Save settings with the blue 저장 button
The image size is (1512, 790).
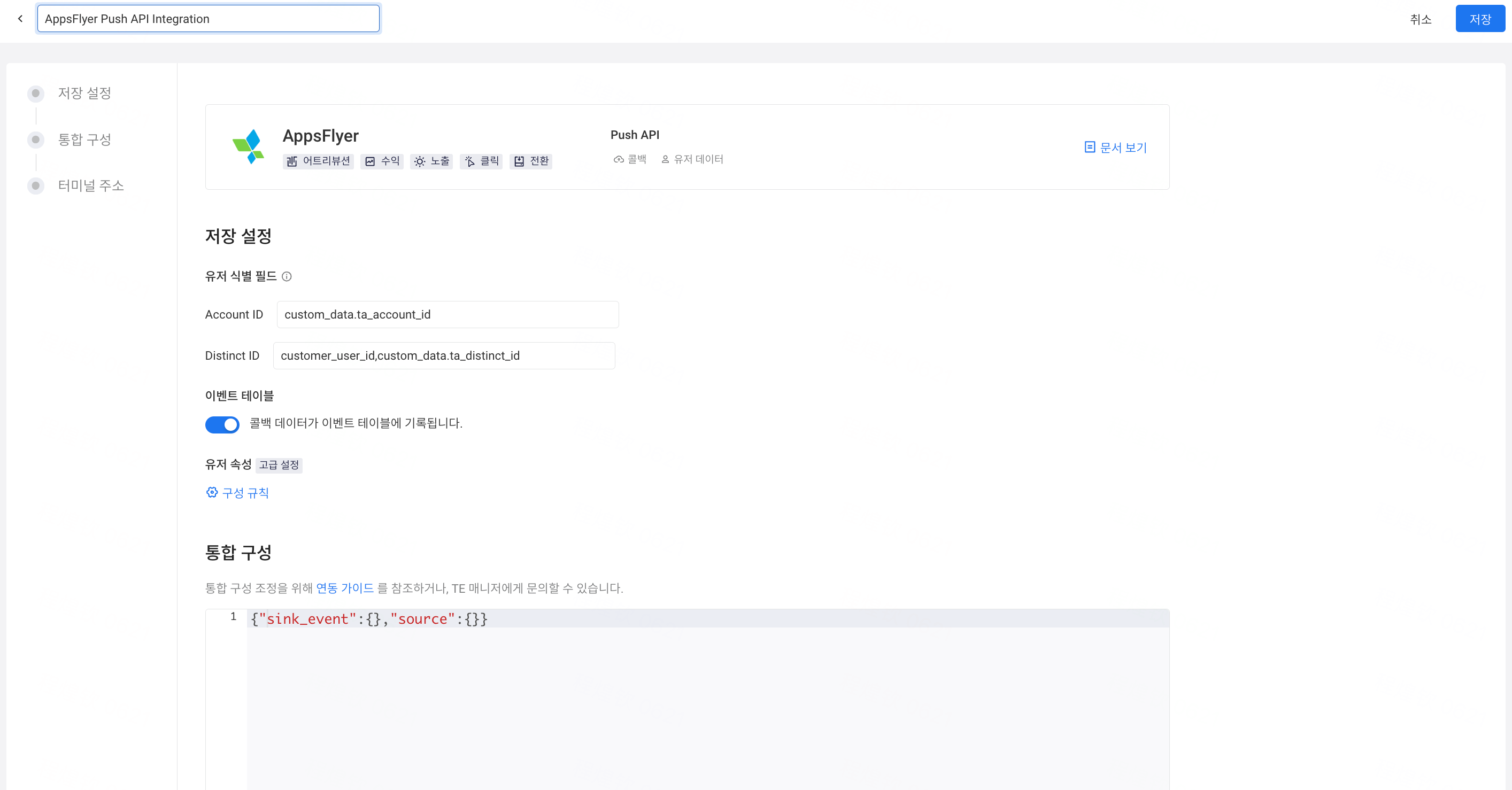point(1480,19)
